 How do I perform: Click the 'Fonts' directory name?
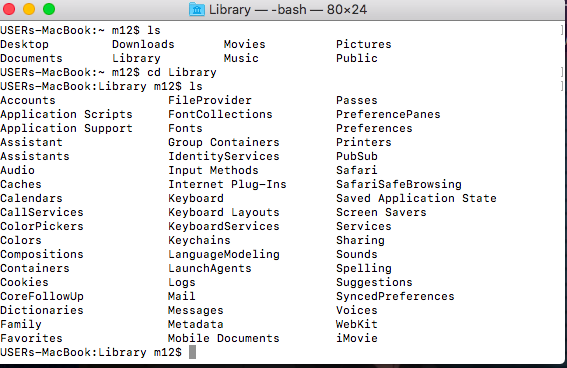[185, 128]
